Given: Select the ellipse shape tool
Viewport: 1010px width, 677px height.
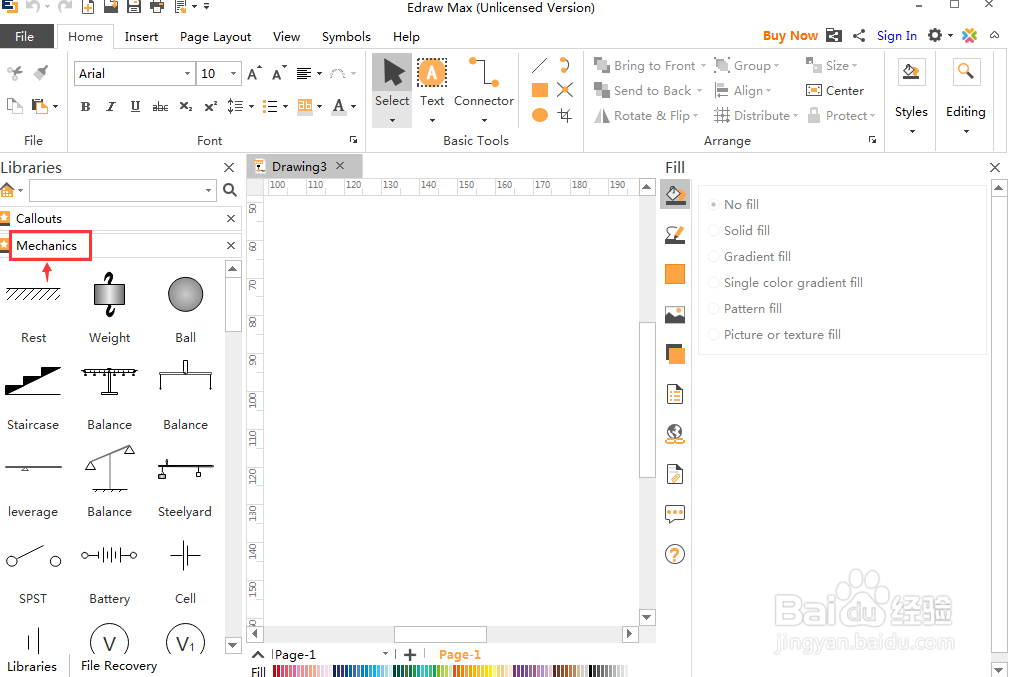Looking at the screenshot, I should (540, 115).
